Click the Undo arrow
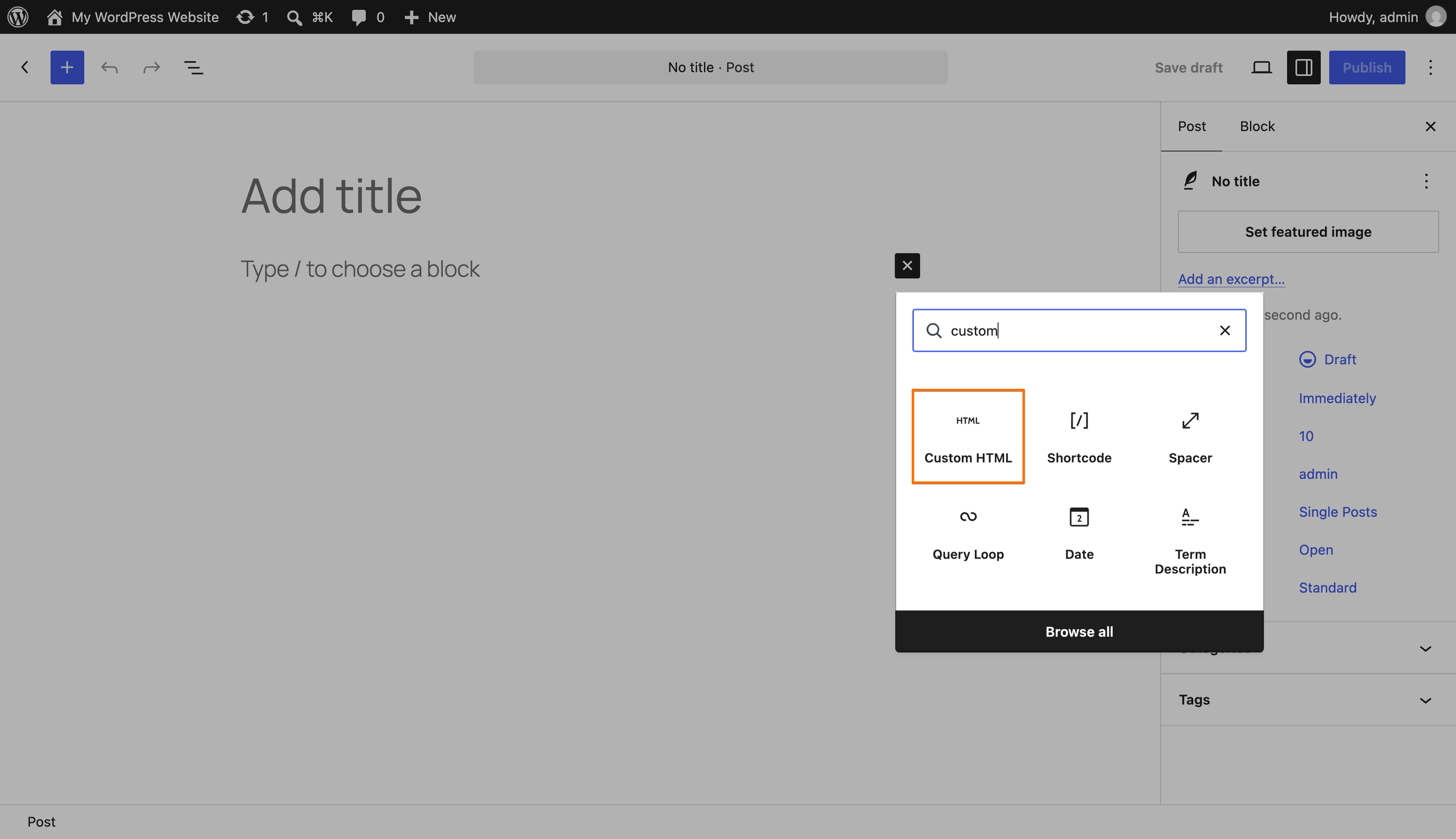The height and width of the screenshot is (839, 1456). click(x=110, y=68)
